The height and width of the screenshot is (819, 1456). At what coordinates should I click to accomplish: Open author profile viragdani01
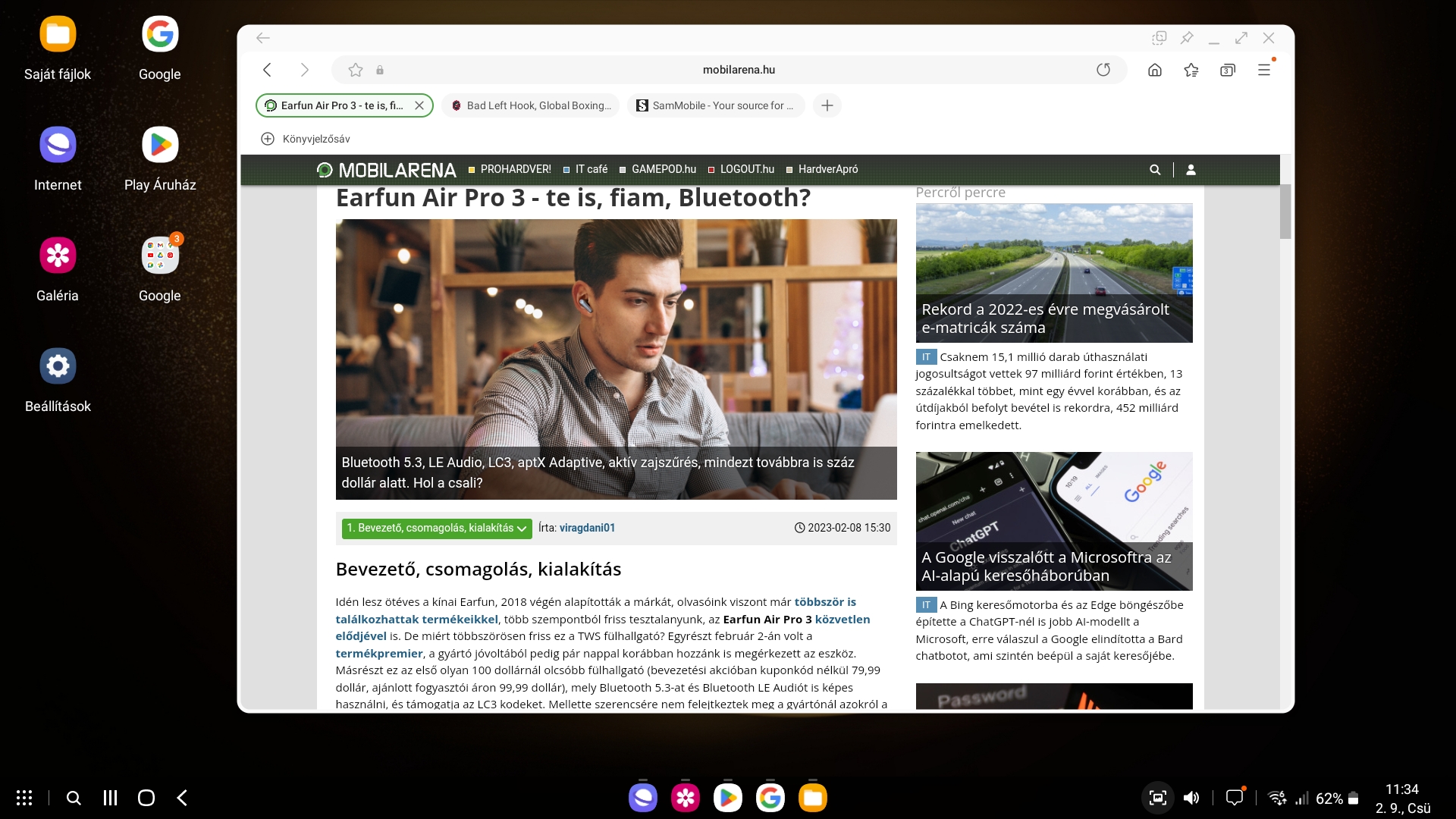pyautogui.click(x=587, y=528)
